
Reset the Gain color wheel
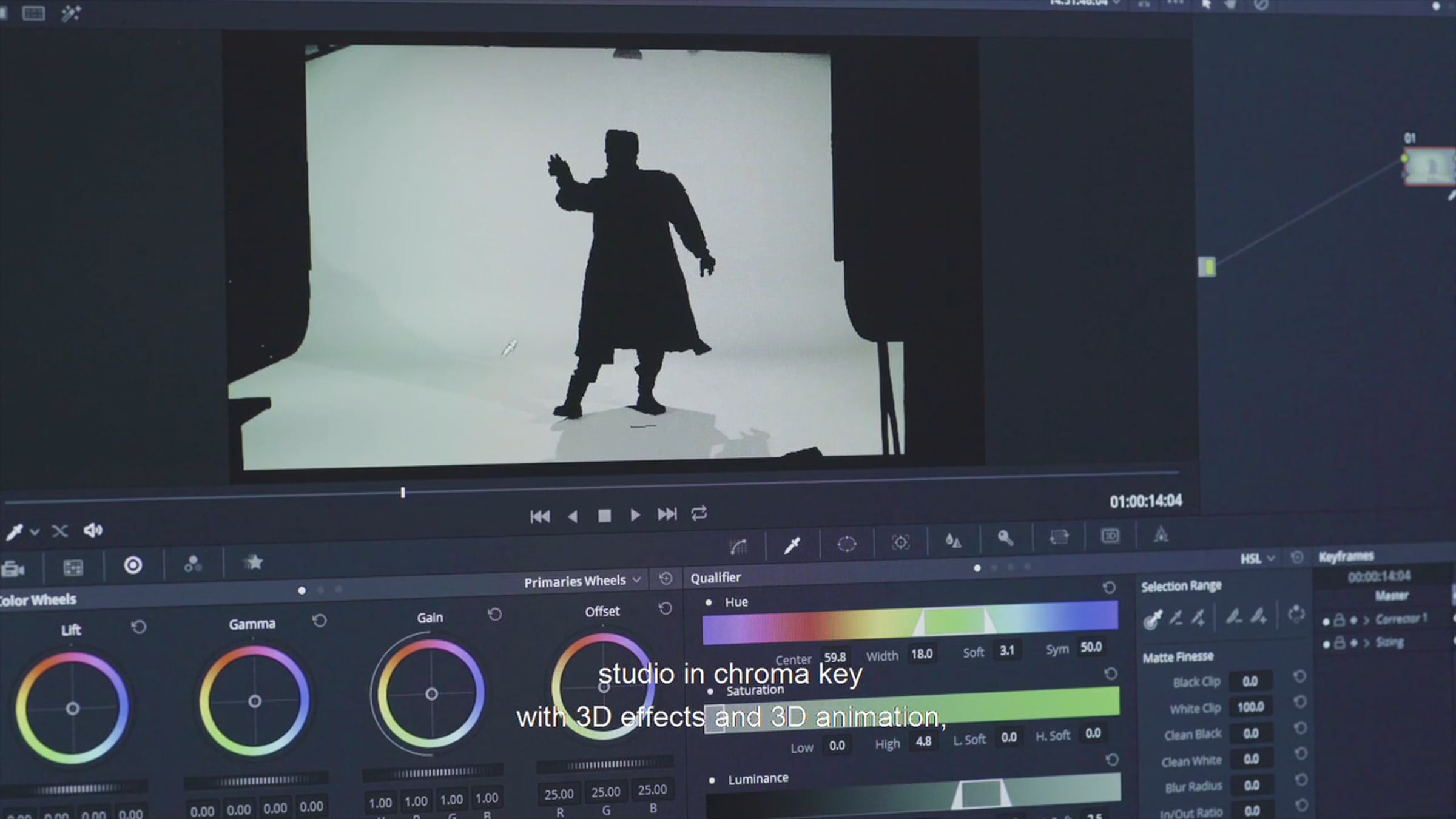click(x=494, y=615)
